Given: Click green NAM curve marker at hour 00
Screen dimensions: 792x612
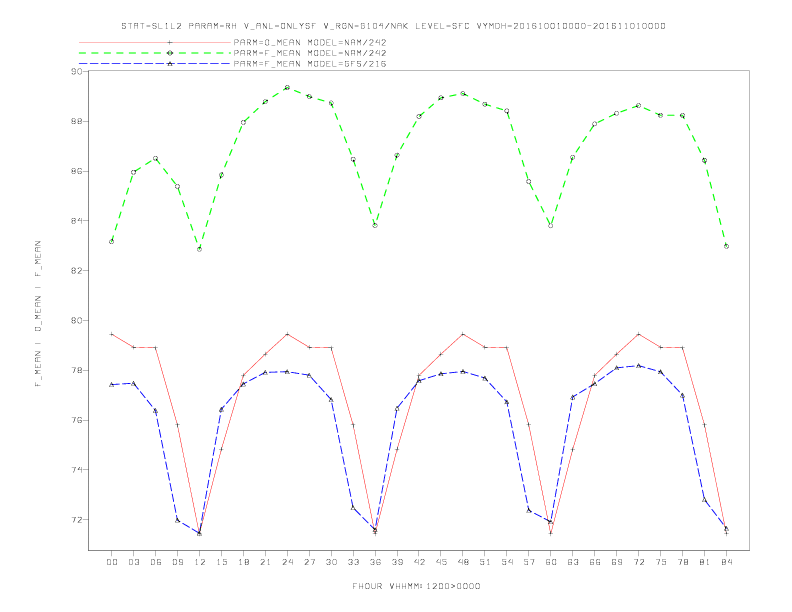Looking at the screenshot, I should [112, 241].
